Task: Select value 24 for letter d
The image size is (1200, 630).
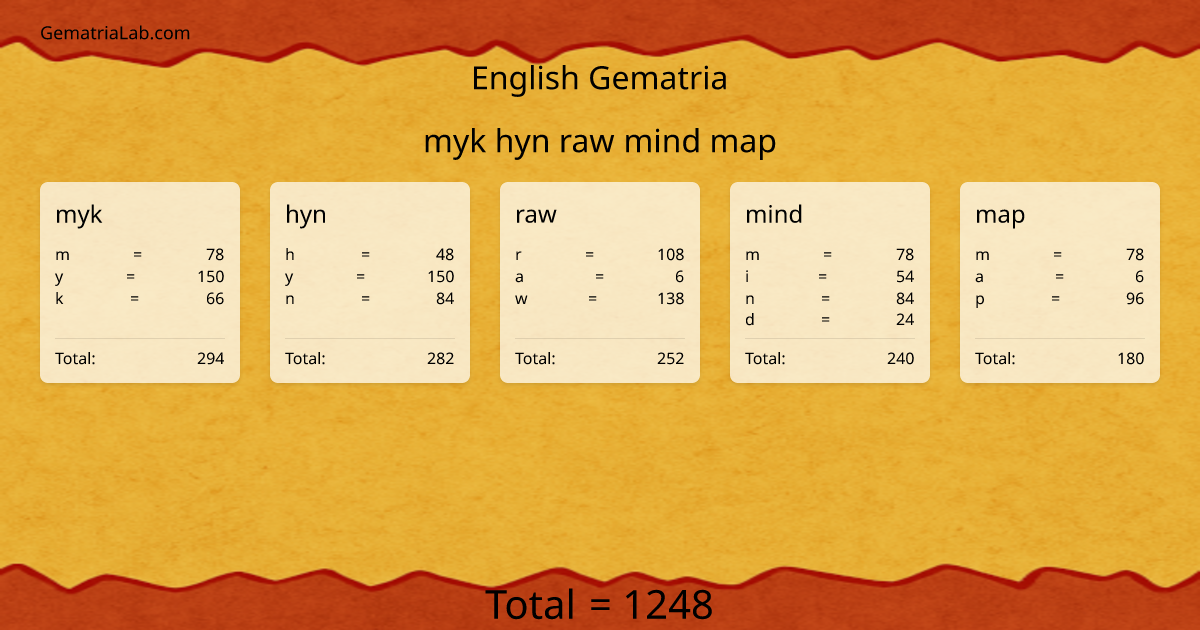Action: (905, 321)
